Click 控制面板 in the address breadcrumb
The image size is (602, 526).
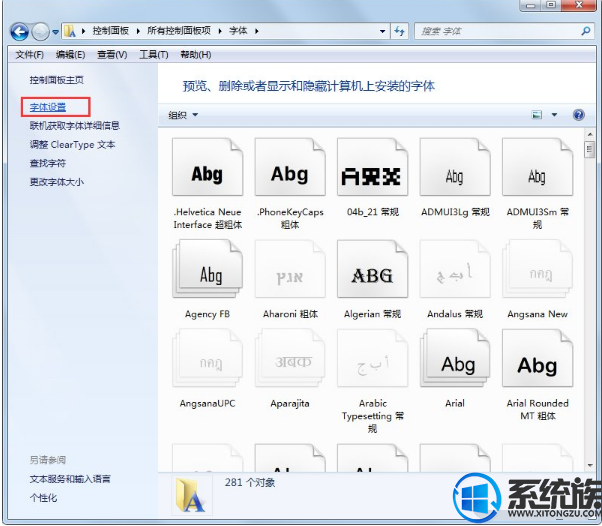[111, 31]
